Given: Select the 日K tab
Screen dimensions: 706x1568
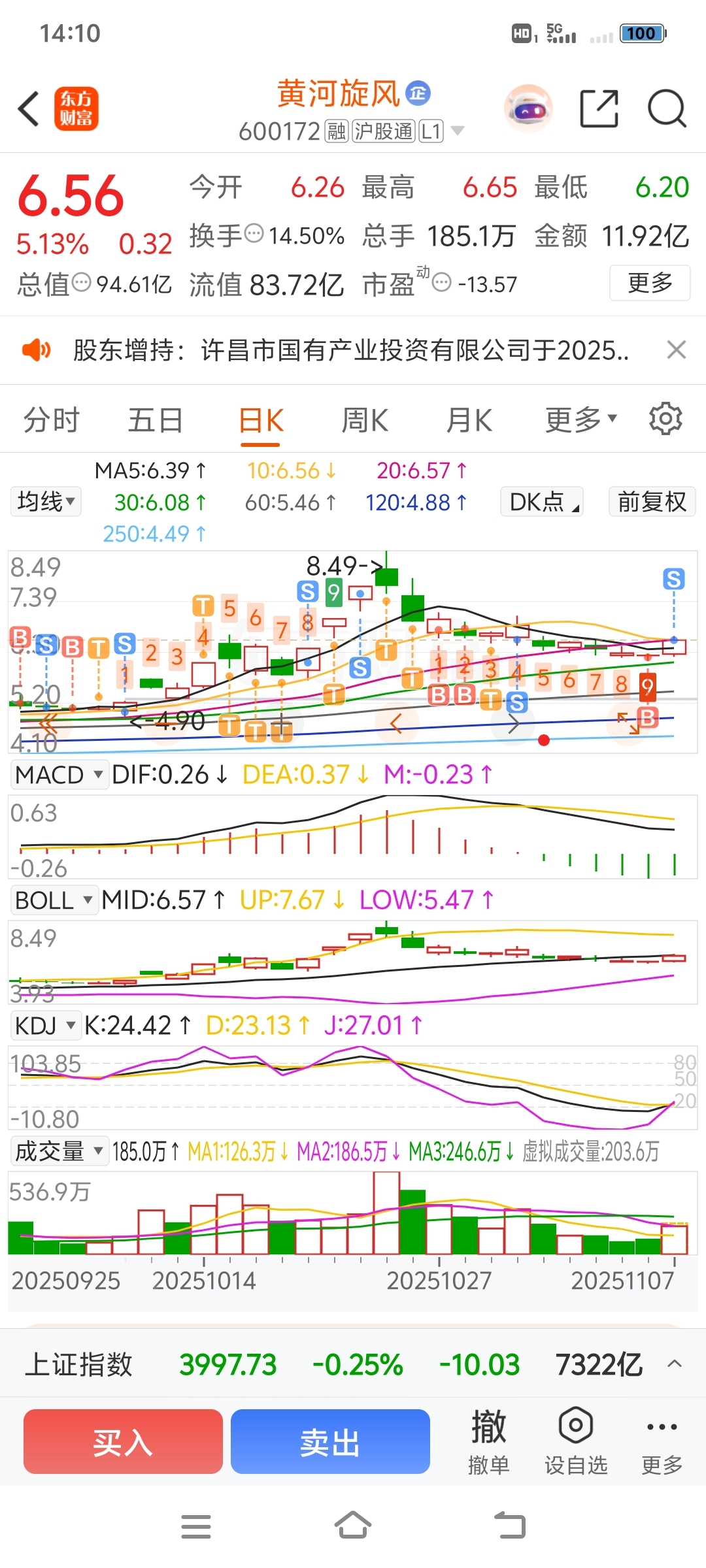Looking at the screenshot, I should [261, 420].
